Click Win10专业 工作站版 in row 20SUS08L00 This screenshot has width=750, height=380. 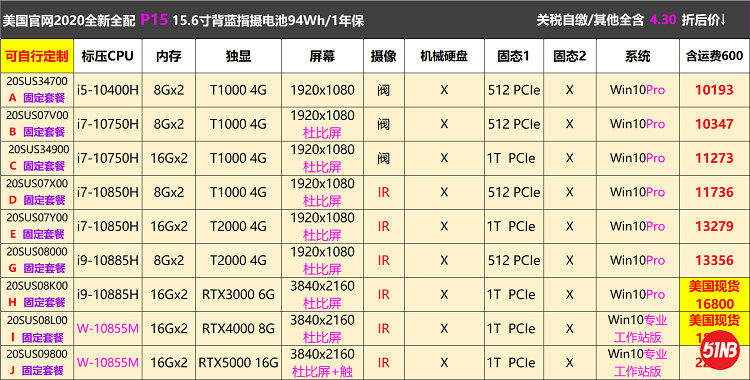coord(638,328)
